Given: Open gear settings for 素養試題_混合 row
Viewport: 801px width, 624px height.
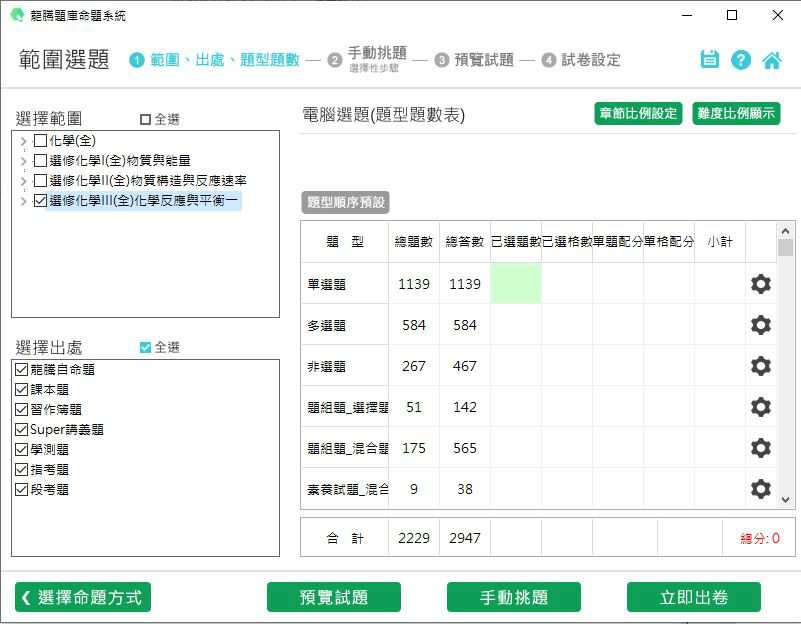Looking at the screenshot, I should point(761,489).
